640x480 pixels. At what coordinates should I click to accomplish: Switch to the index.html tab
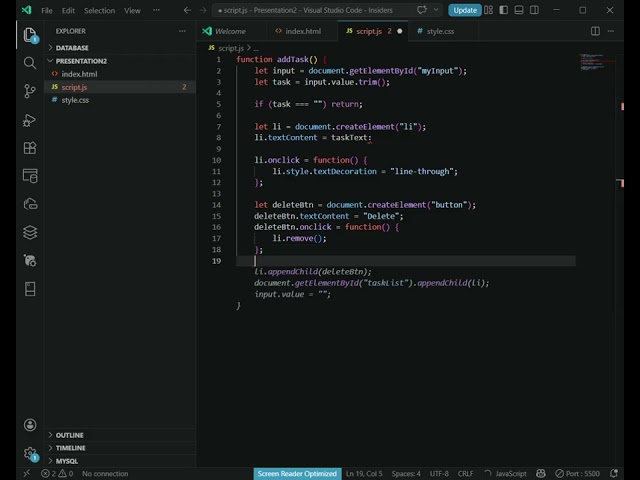[x=302, y=31]
